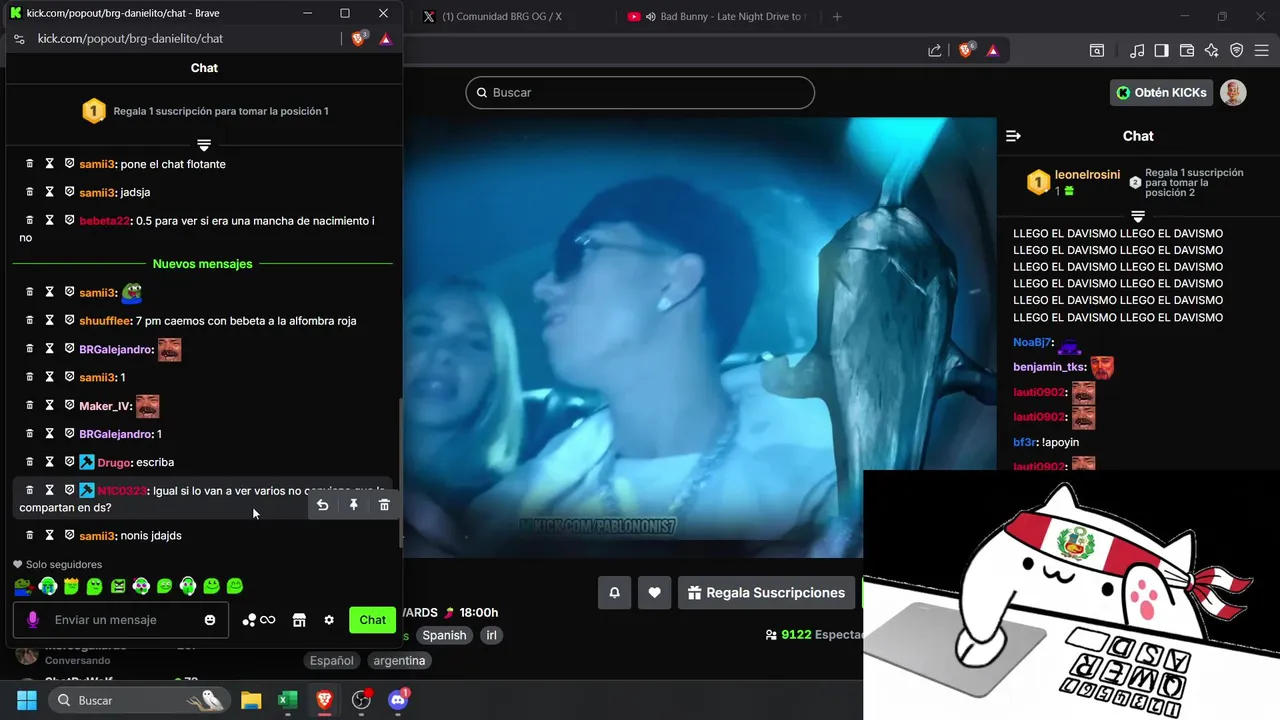The width and height of the screenshot is (1280, 720).
Task: Open Brave main hamburger menu
Action: point(1262,50)
